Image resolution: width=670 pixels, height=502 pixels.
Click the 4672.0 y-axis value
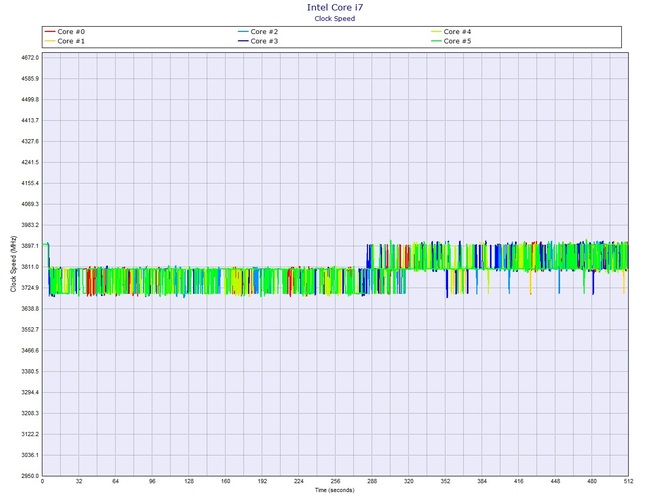[30, 57]
